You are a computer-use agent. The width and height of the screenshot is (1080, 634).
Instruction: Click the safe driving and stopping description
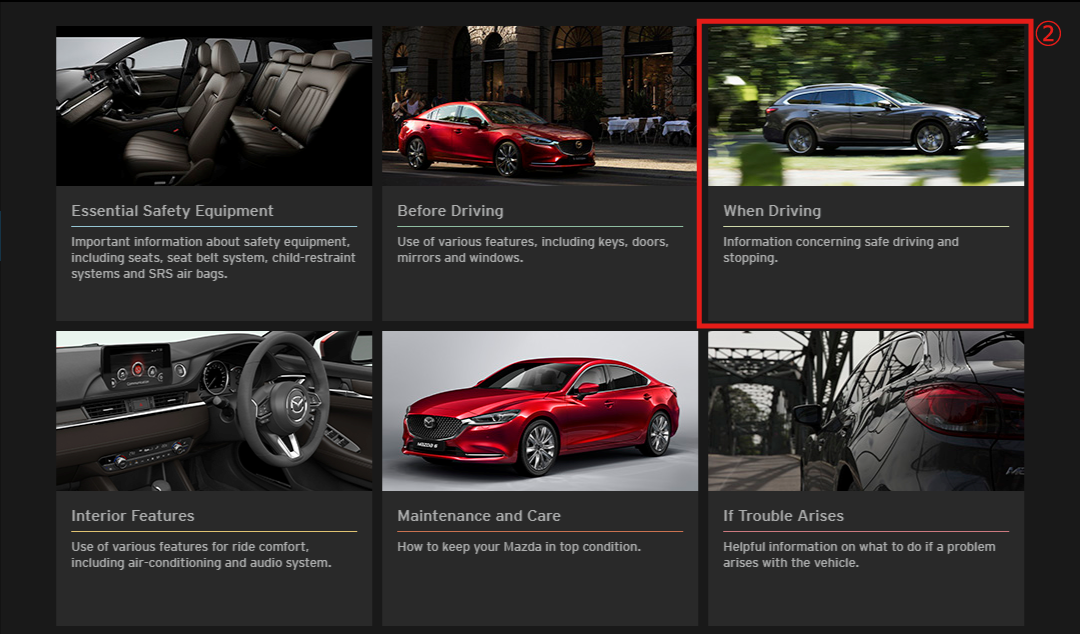(840, 249)
